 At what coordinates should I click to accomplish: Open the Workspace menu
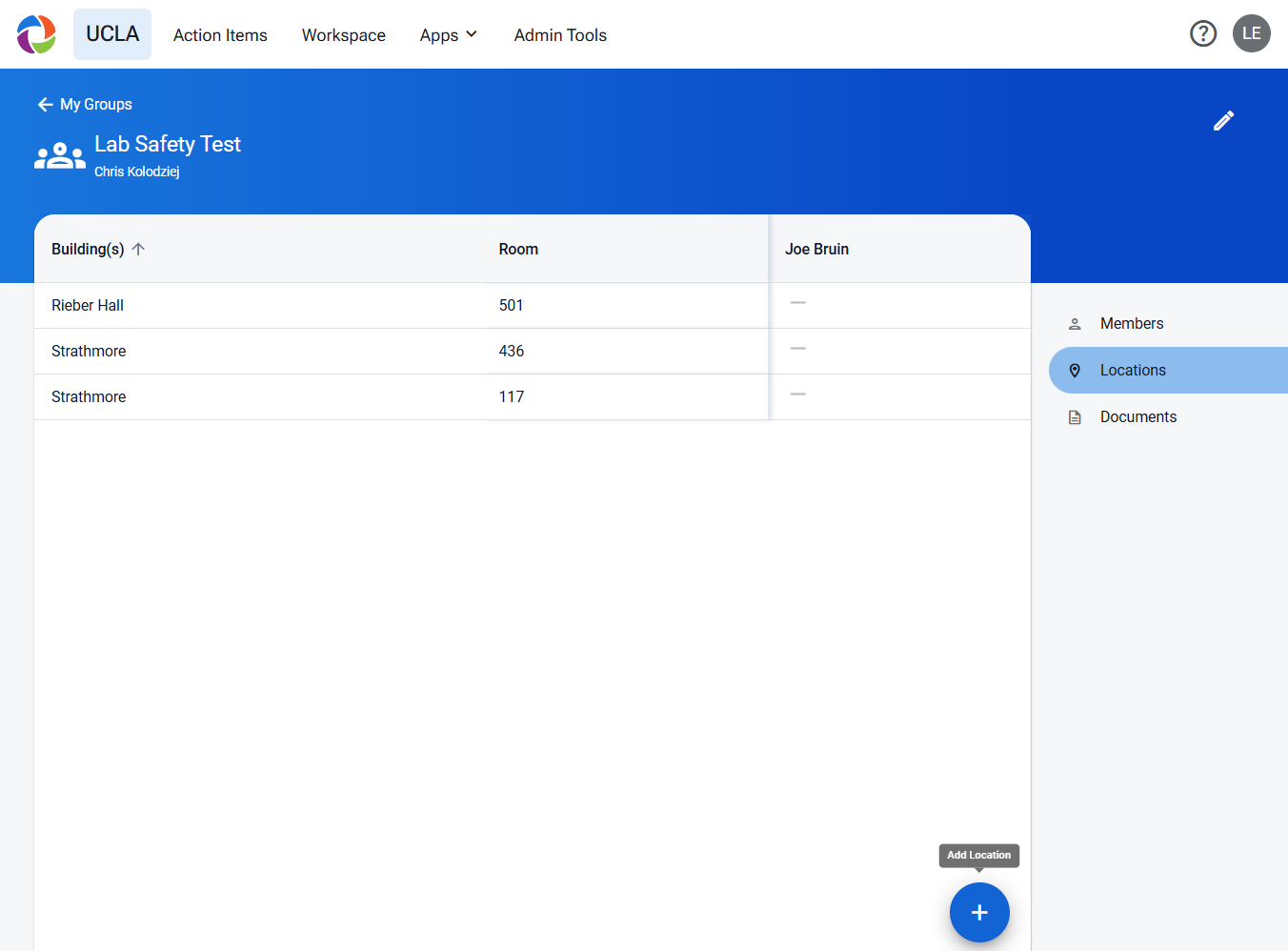point(344,35)
